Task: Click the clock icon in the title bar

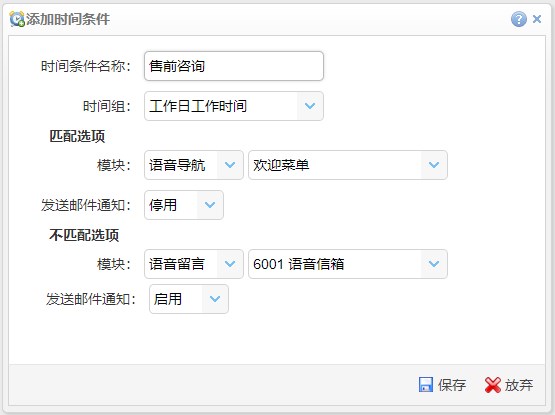Action: [x=17, y=19]
